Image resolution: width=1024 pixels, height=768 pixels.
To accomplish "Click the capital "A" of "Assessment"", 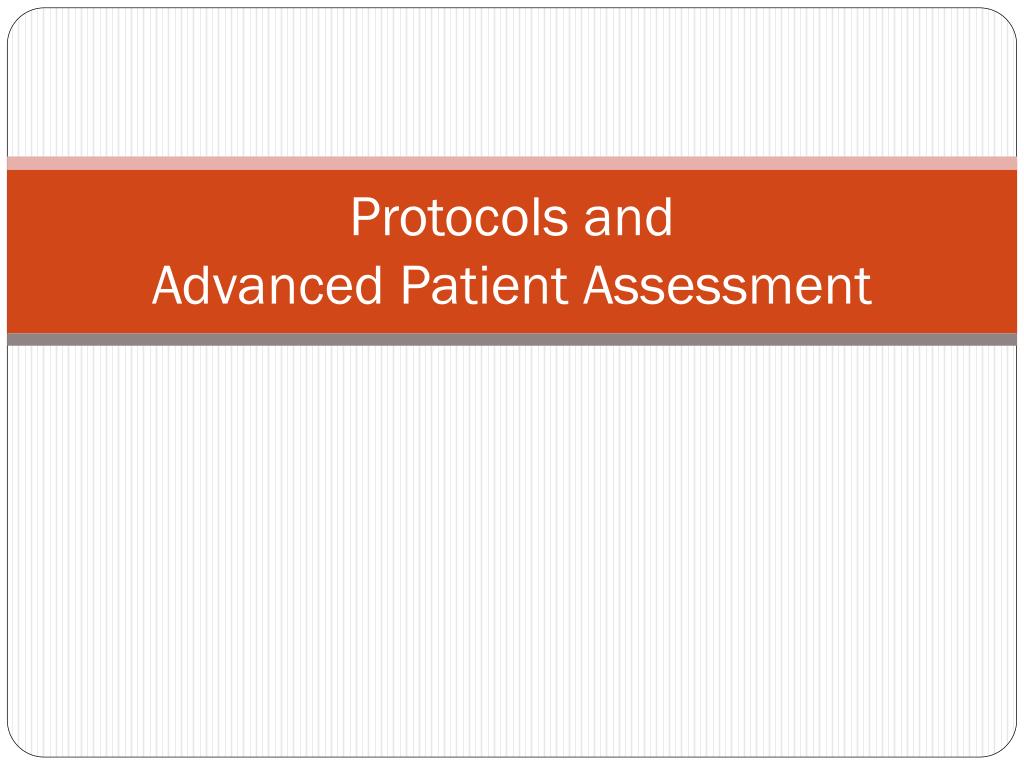I will click(x=601, y=285).
